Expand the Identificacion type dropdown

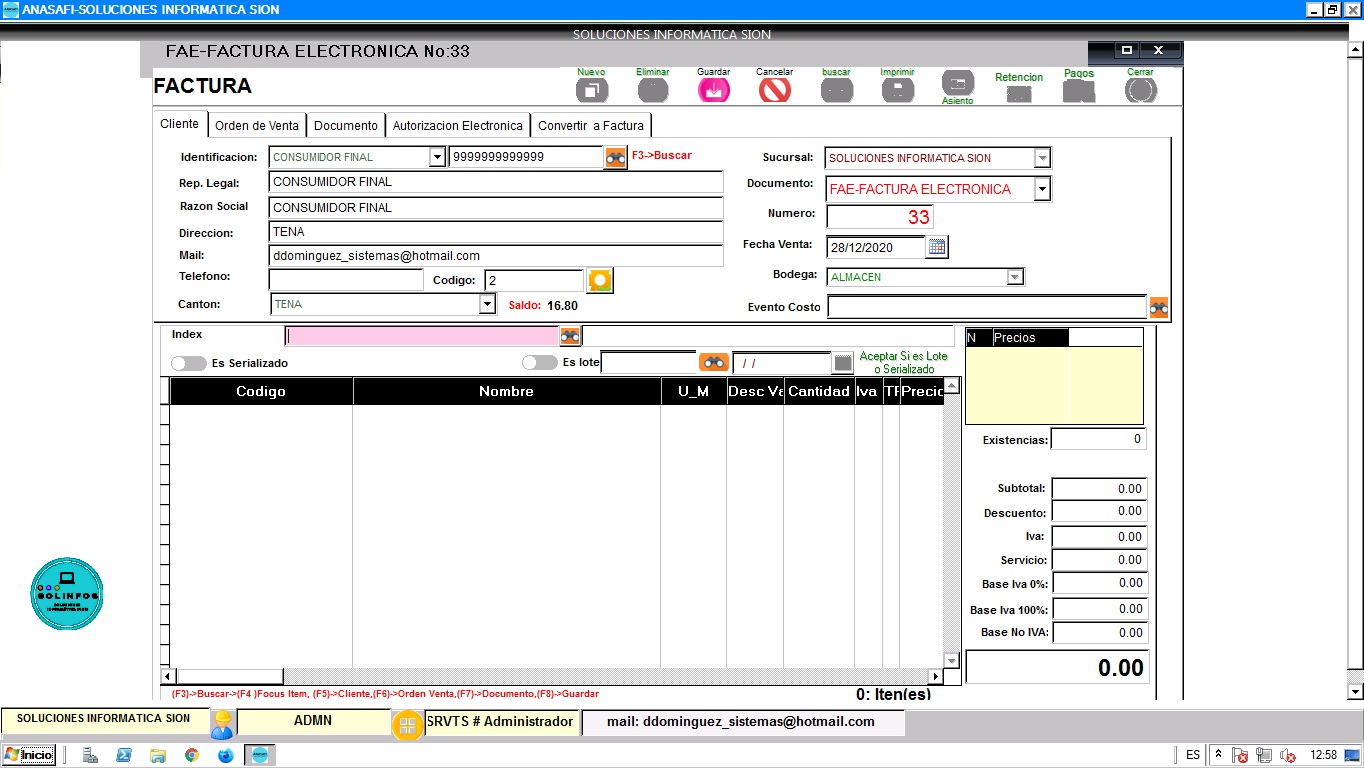coord(436,157)
